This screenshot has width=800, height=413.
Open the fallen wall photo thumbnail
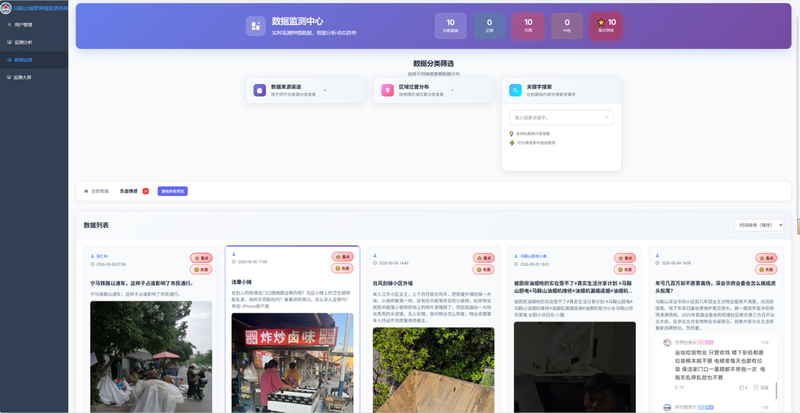[434, 370]
